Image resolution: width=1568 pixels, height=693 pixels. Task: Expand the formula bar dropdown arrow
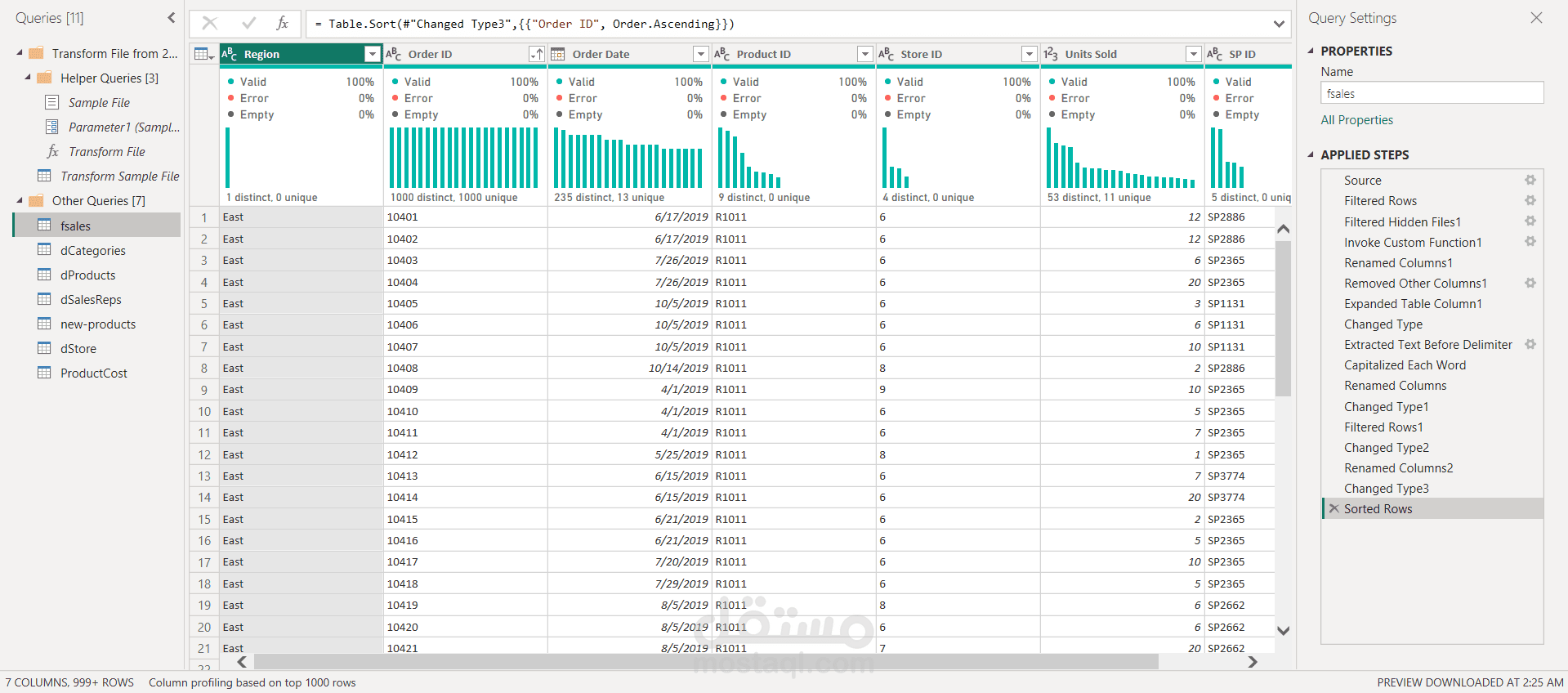pos(1279,24)
